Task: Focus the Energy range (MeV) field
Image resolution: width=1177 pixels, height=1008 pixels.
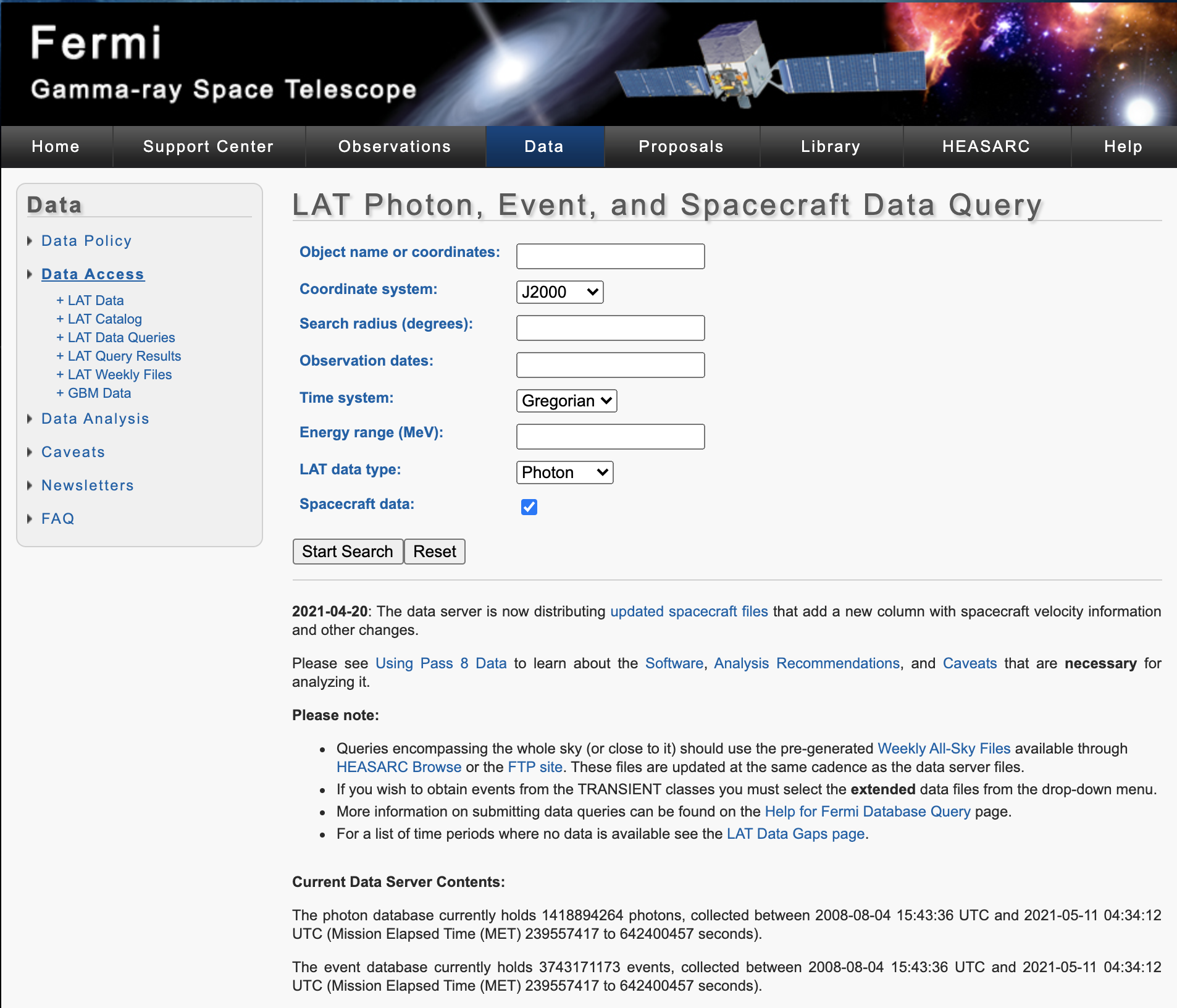Action: pos(610,436)
